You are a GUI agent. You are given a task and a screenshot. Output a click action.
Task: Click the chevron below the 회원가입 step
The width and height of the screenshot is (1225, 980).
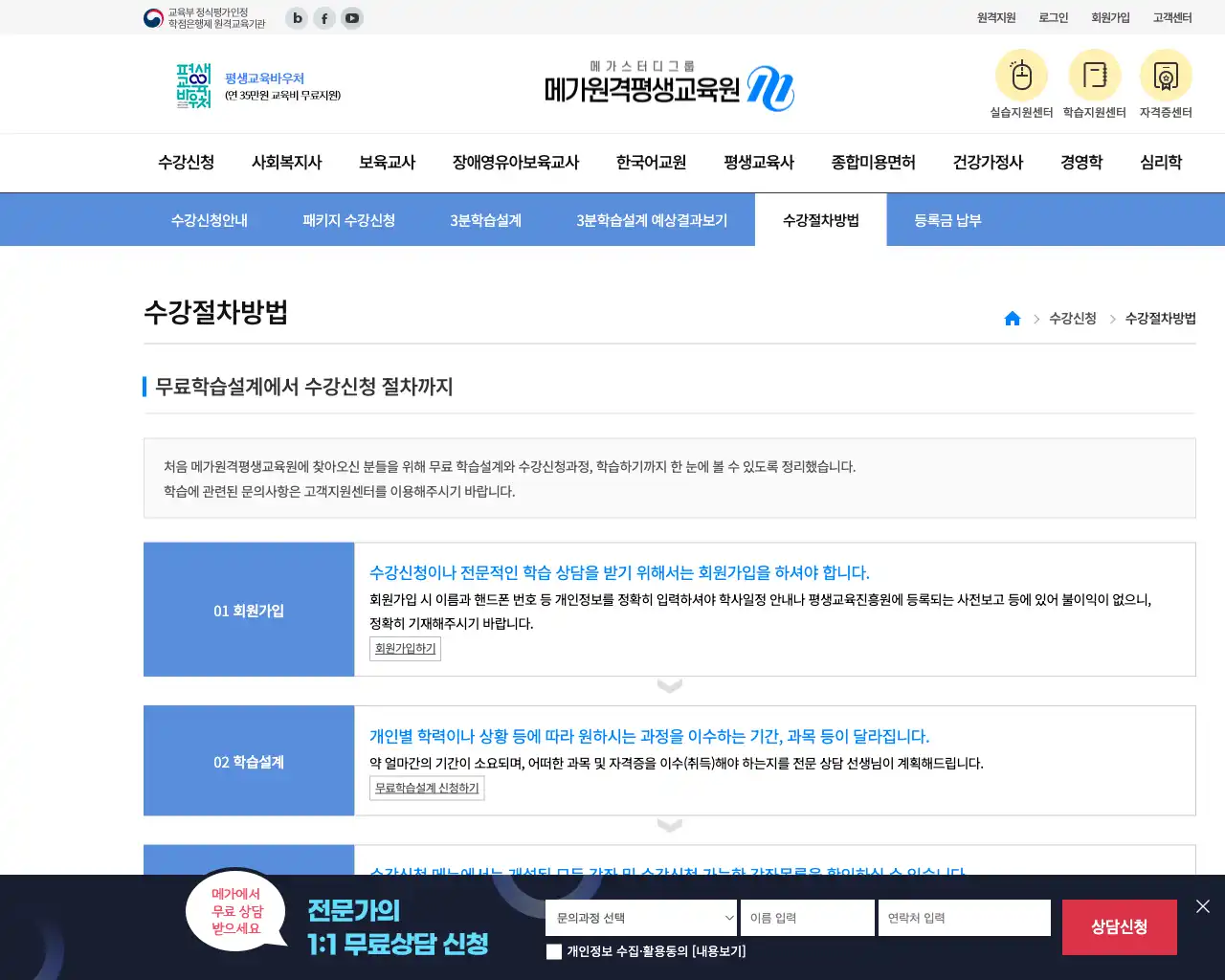pos(669,685)
